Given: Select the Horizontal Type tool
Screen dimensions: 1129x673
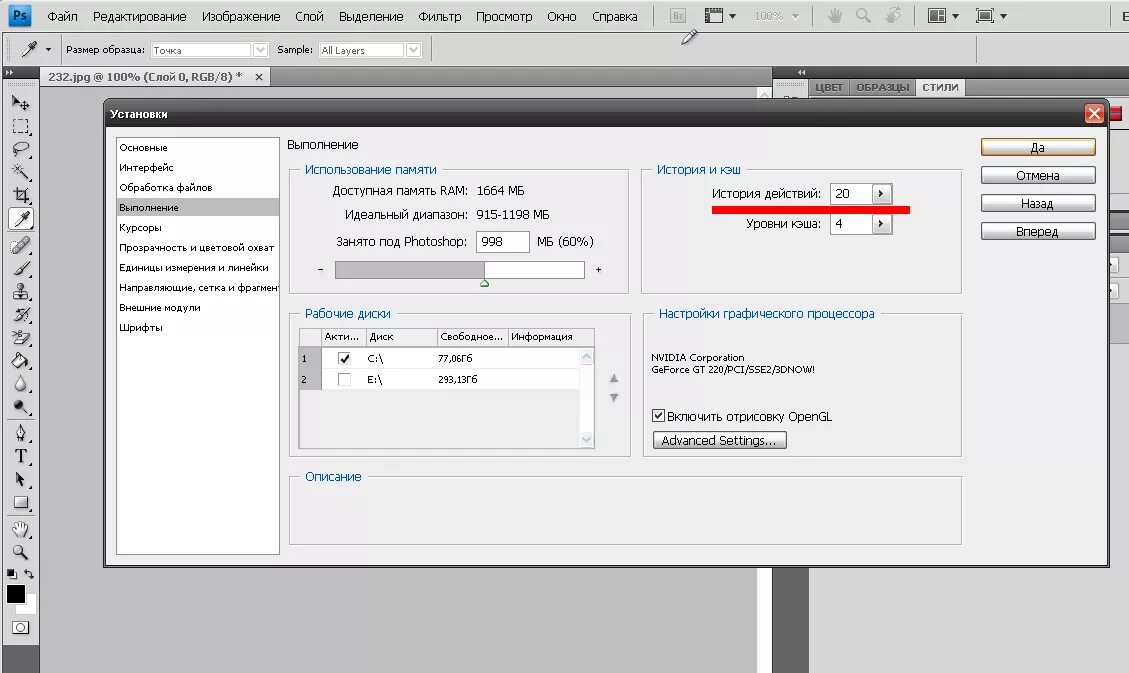Looking at the screenshot, I should (x=20, y=456).
